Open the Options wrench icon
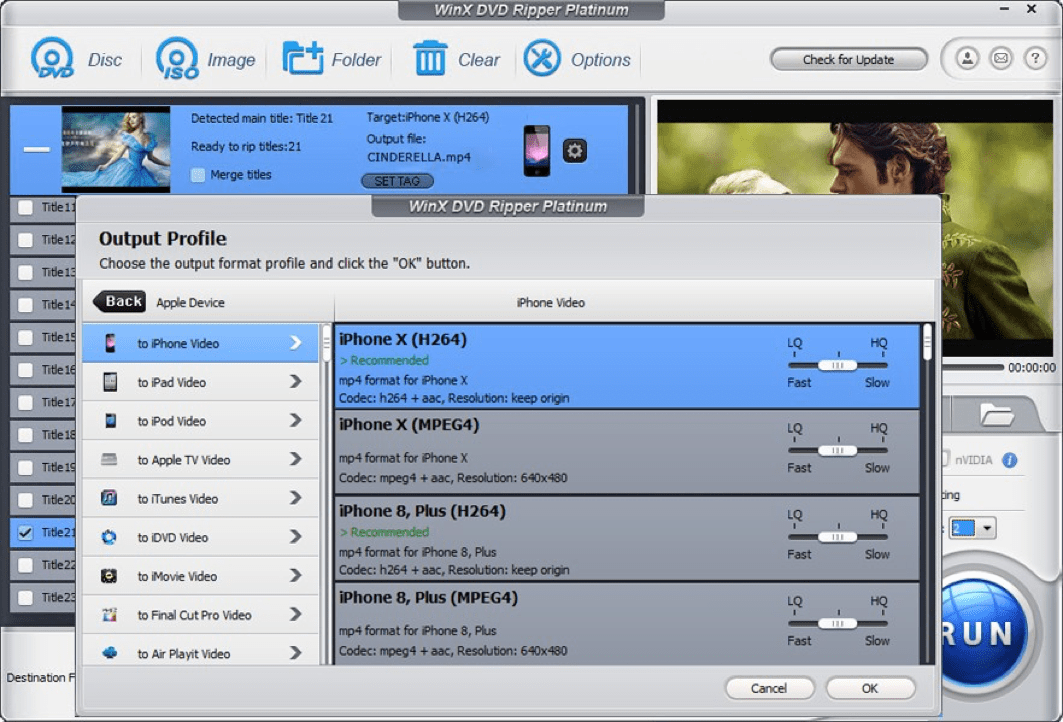 tap(543, 58)
